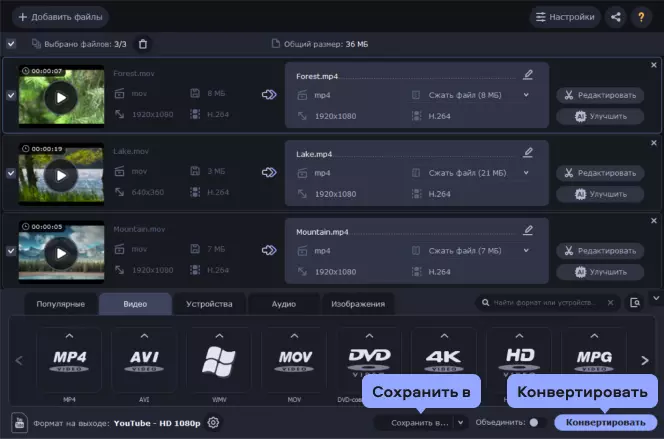Click the conversion arrow icon for Lake.mov
The image size is (664, 439).
pyautogui.click(x=269, y=172)
